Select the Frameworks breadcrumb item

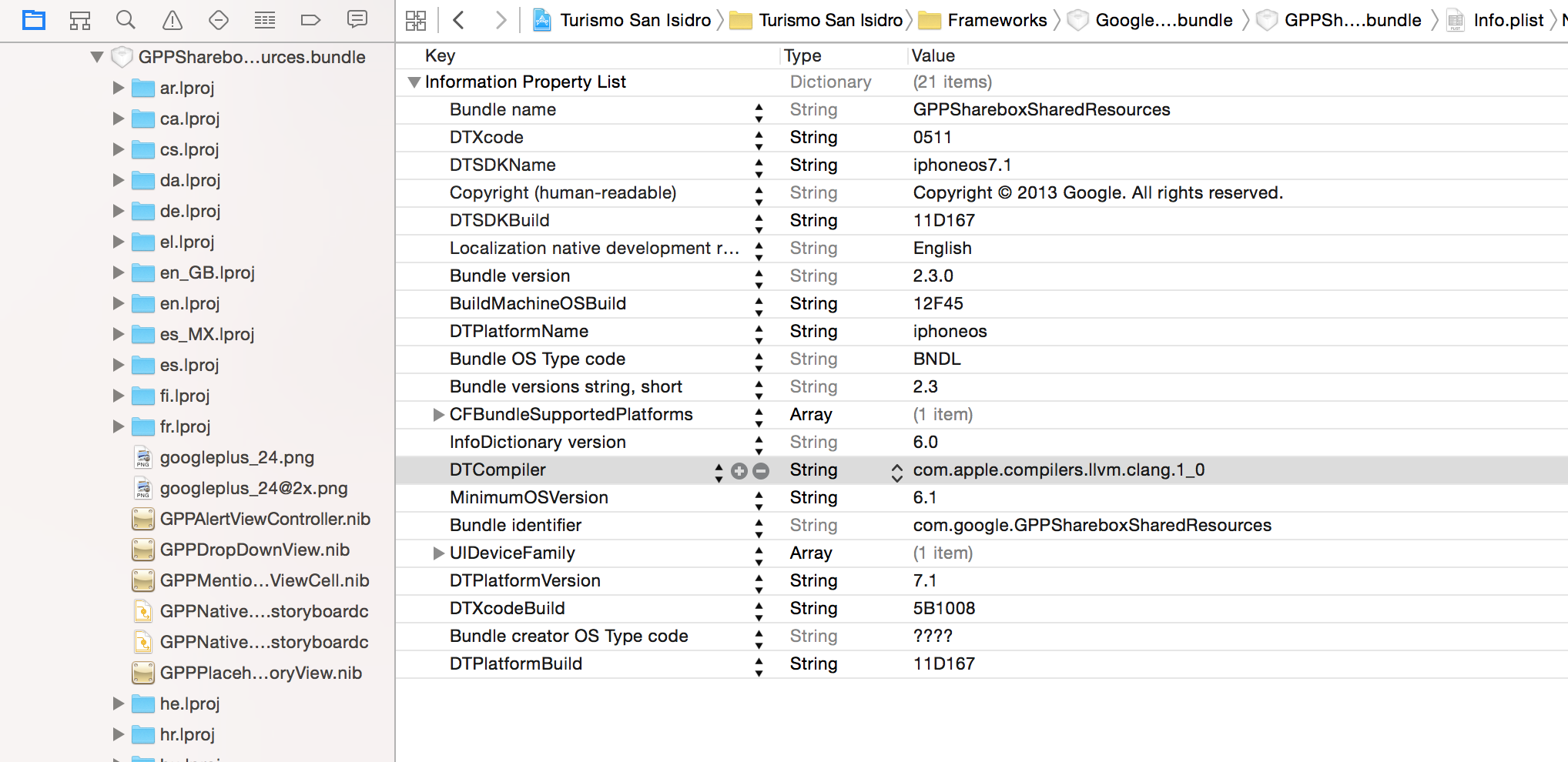point(997,20)
